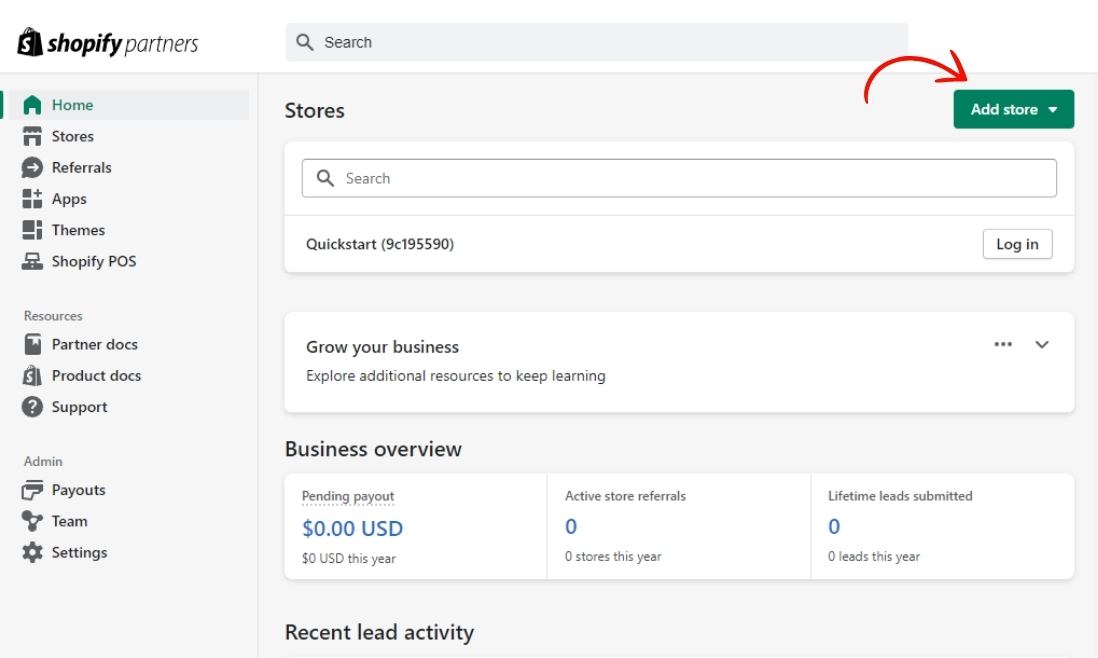The height and width of the screenshot is (658, 1098).
Task: Click the magnifier icon in Stores search
Action: pyautogui.click(x=325, y=178)
